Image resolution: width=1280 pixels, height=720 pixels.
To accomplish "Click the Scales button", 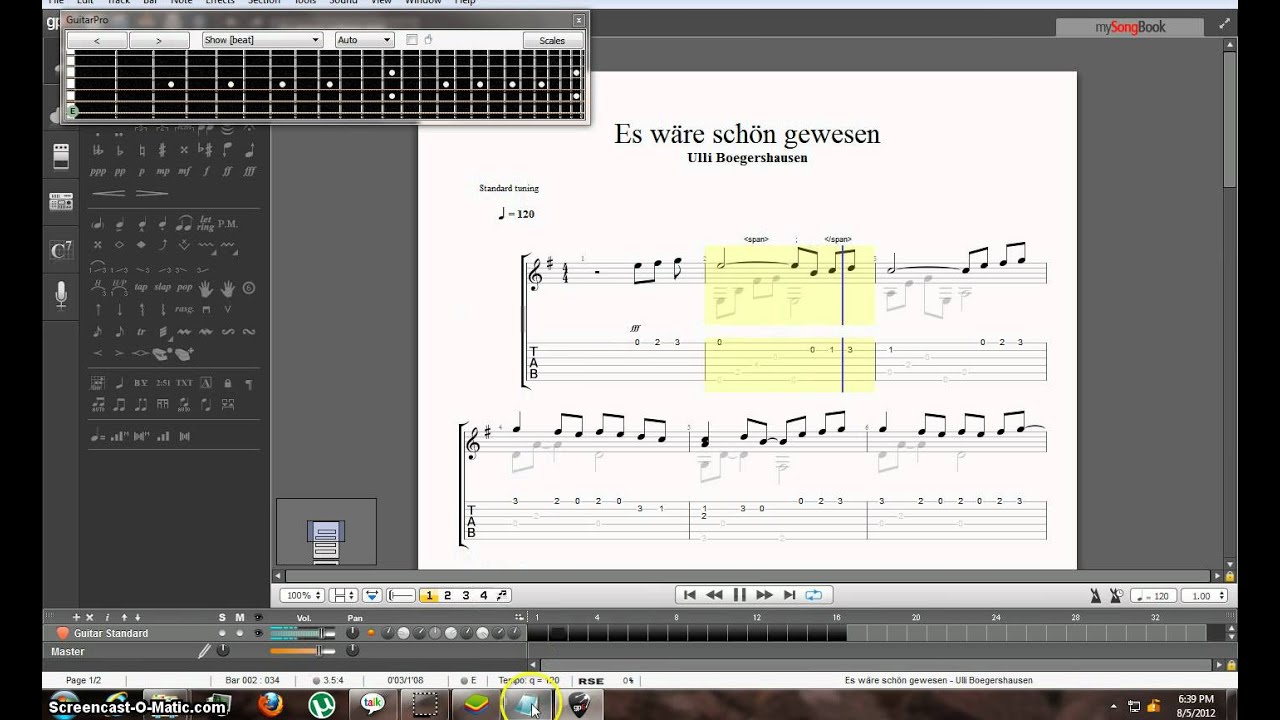I will coord(552,40).
